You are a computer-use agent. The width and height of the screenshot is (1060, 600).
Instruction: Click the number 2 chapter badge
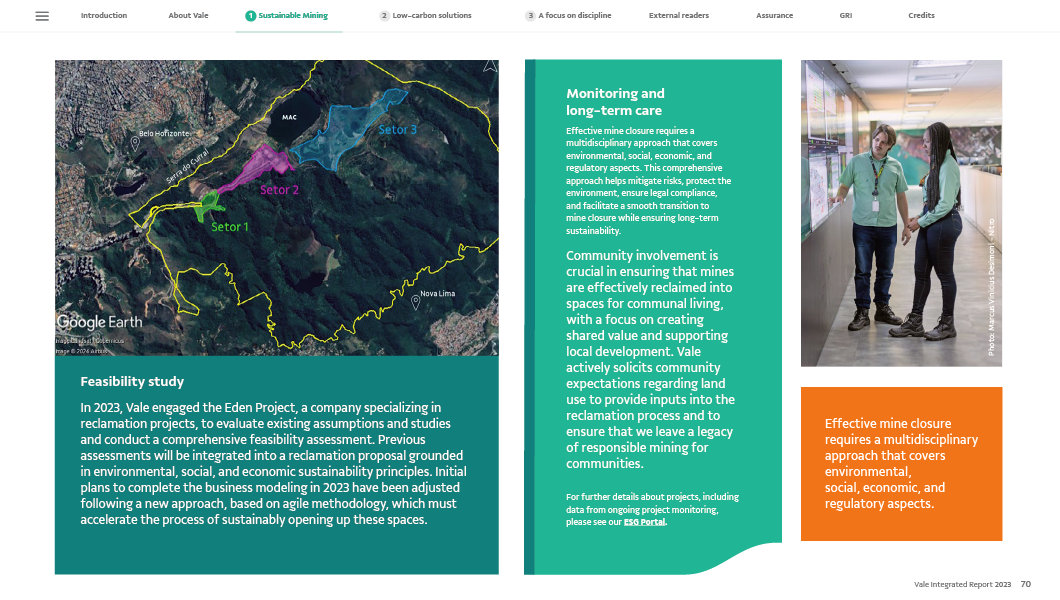384,16
